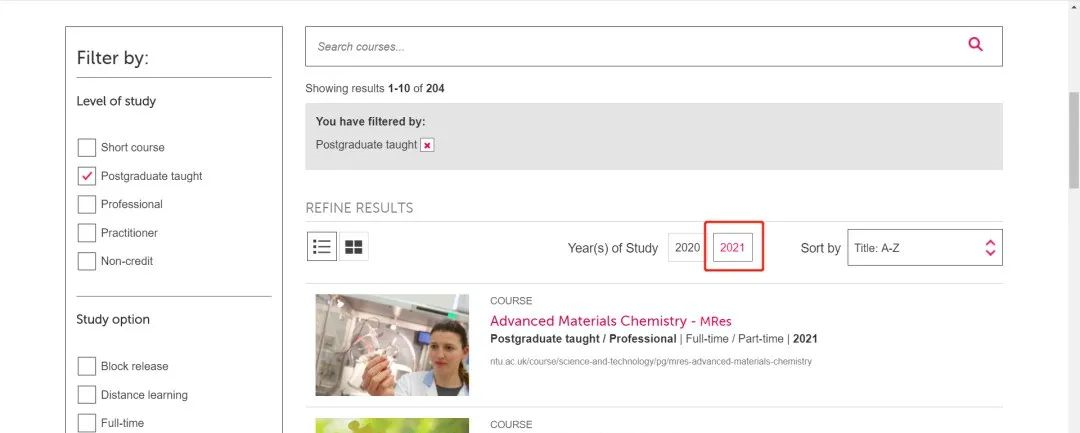
Task: Select 2020 year of study
Action: tap(687, 248)
